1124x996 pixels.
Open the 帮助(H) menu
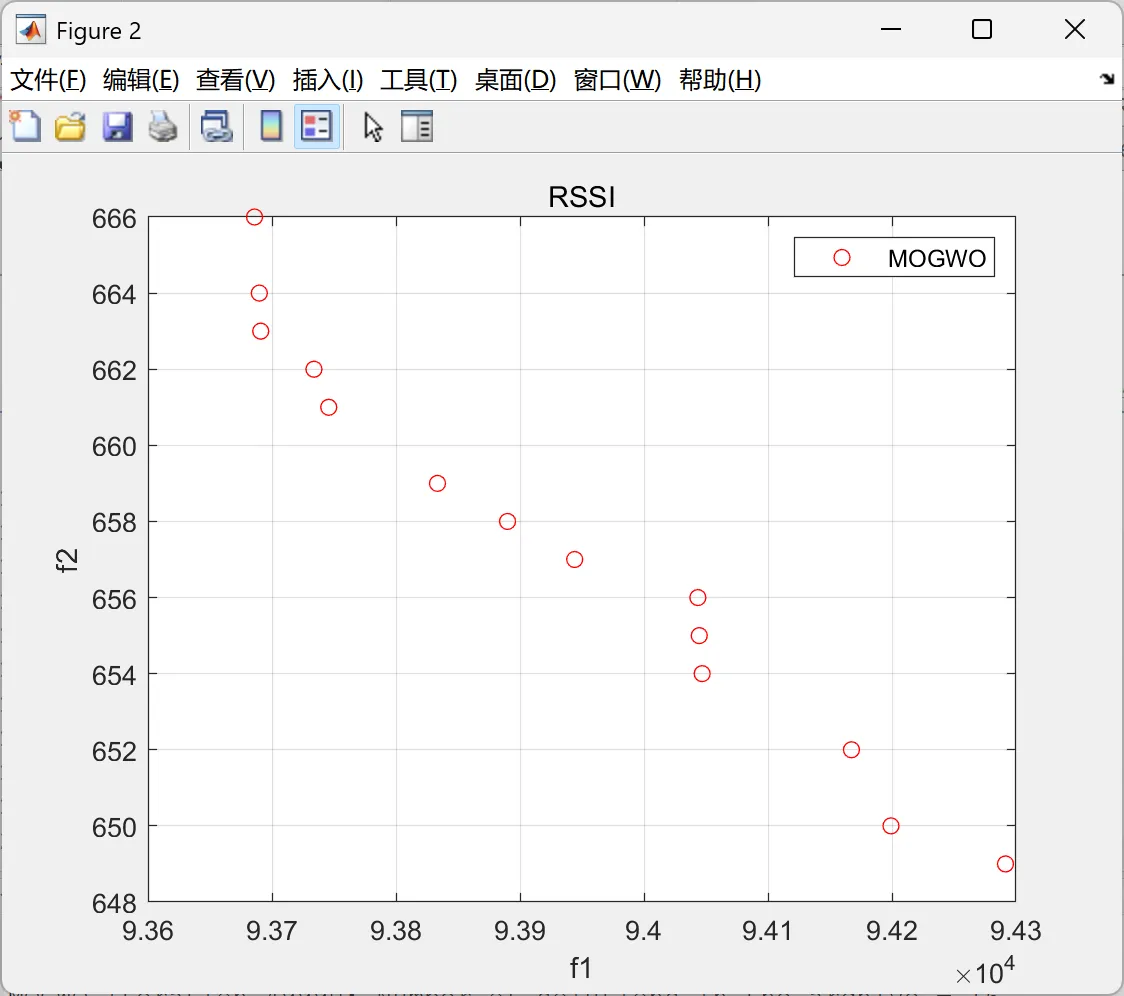(x=720, y=80)
